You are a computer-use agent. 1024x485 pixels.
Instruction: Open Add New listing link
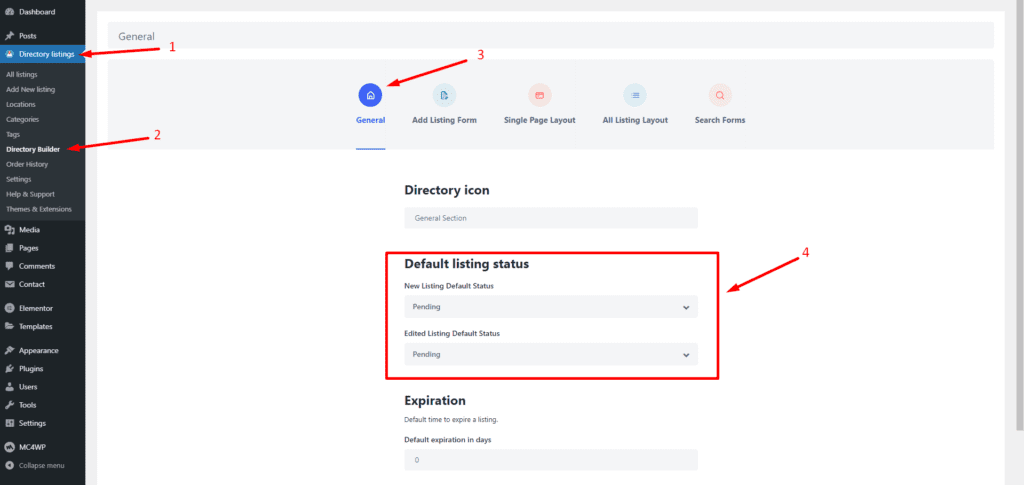pyautogui.click(x=31, y=89)
